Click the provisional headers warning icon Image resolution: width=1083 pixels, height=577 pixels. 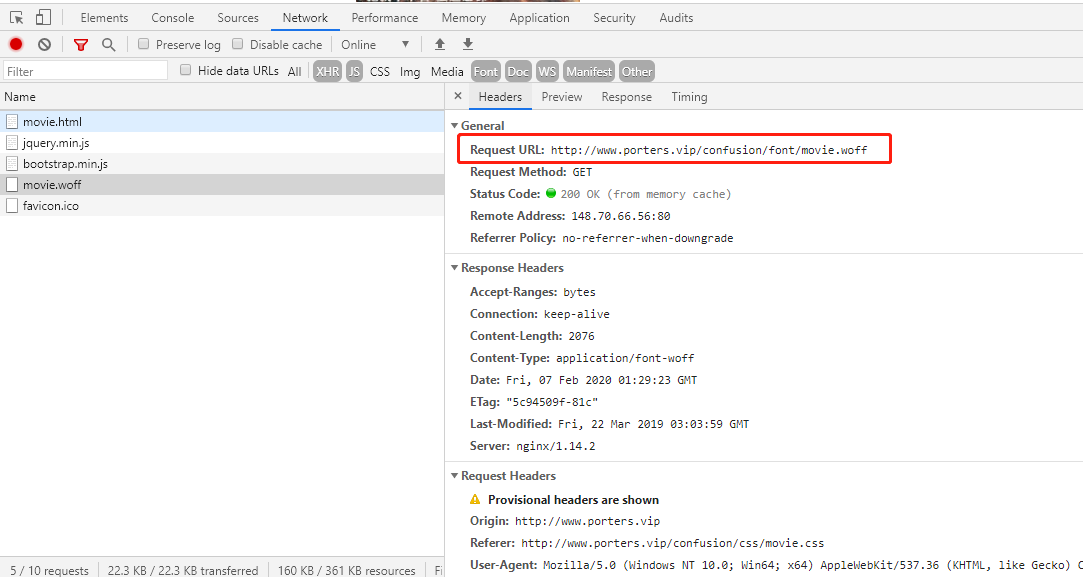[x=475, y=499]
